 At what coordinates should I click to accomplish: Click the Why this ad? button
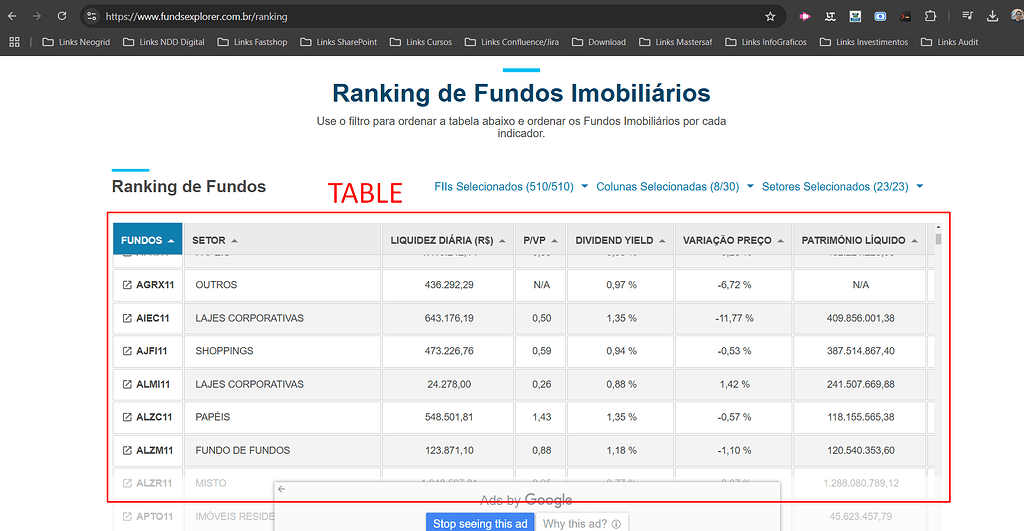tap(582, 523)
